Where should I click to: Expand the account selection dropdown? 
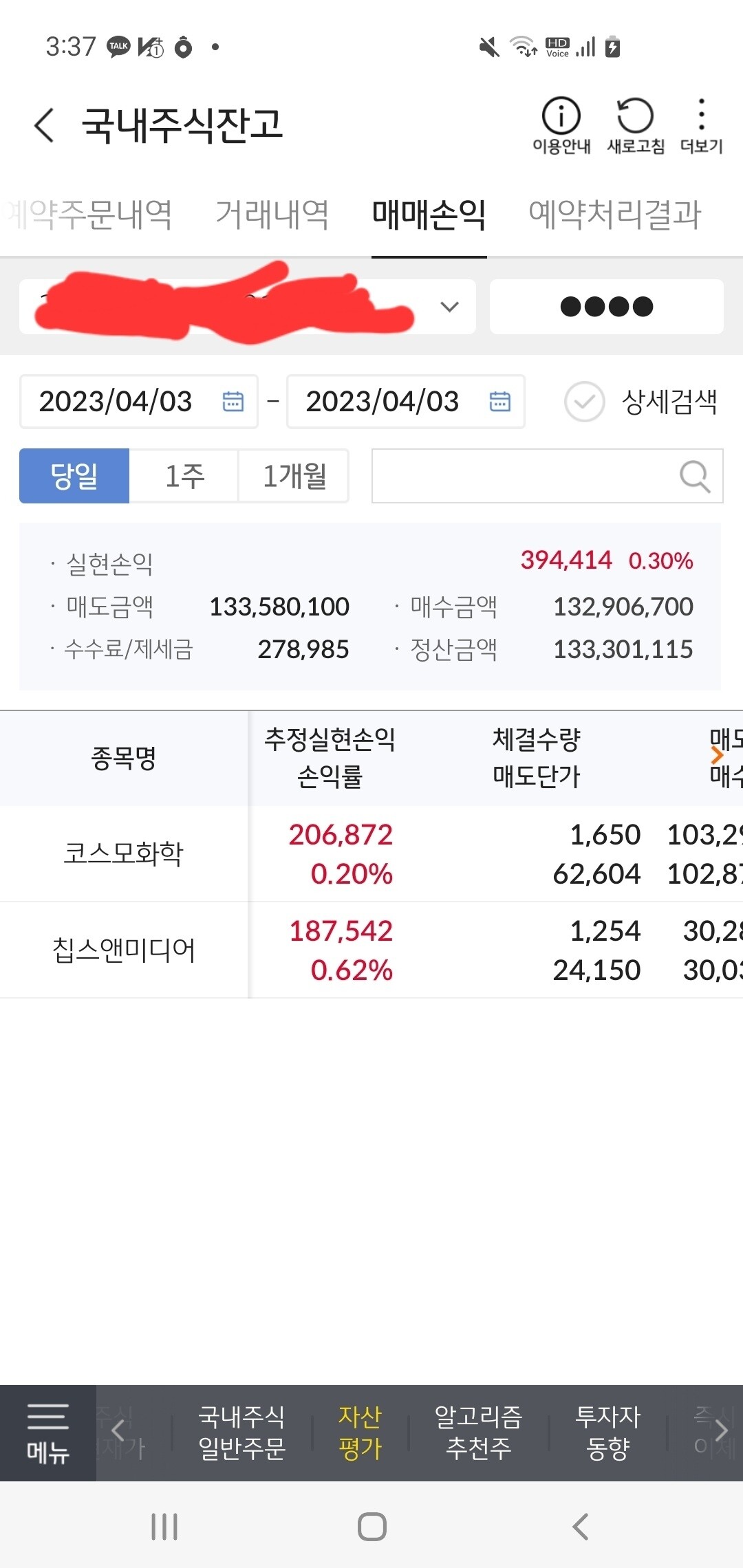(x=448, y=307)
